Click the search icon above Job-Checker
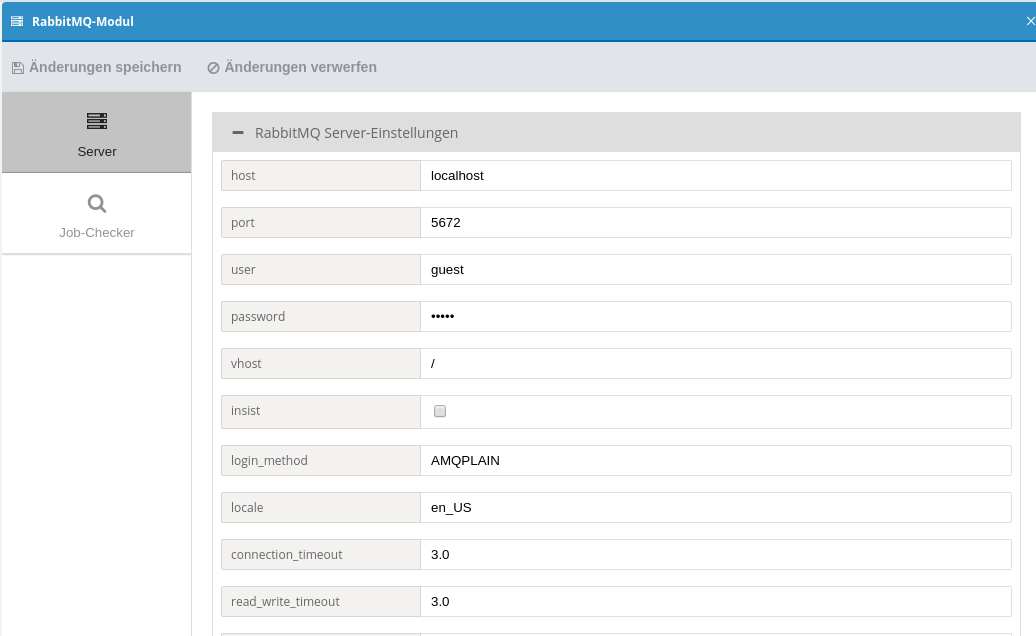 tap(96, 203)
